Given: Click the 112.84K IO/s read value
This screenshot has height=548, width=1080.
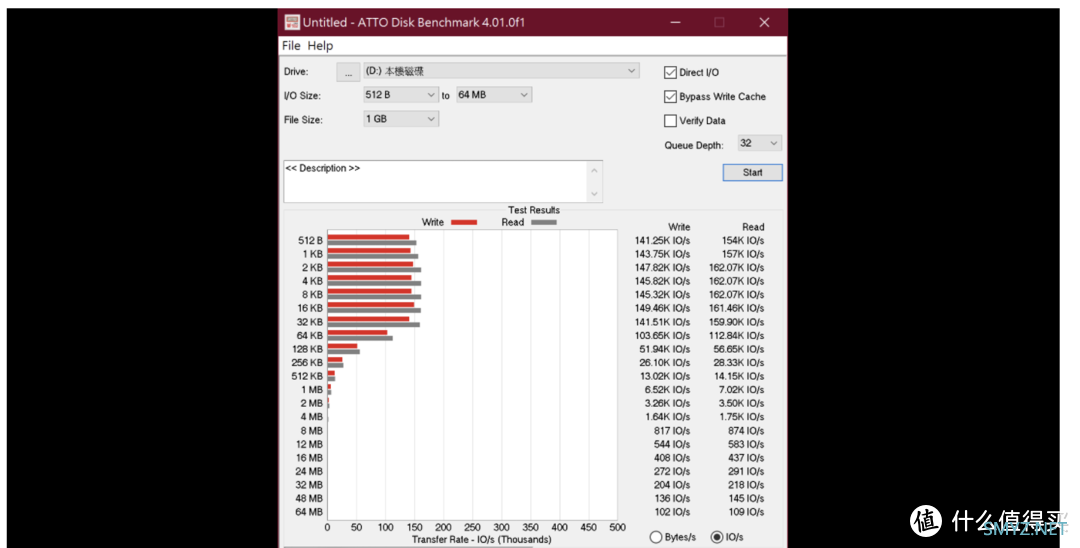Looking at the screenshot, I should click(x=736, y=335).
